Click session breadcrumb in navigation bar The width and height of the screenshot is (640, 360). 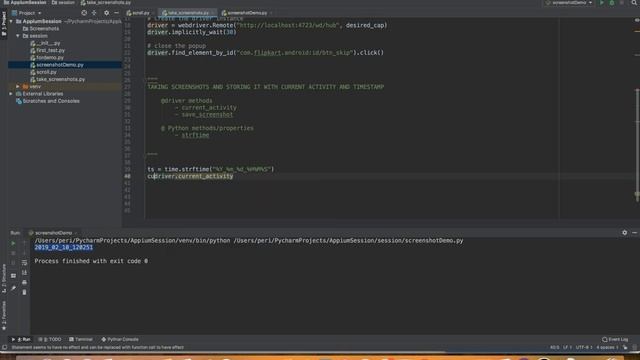coord(63,3)
